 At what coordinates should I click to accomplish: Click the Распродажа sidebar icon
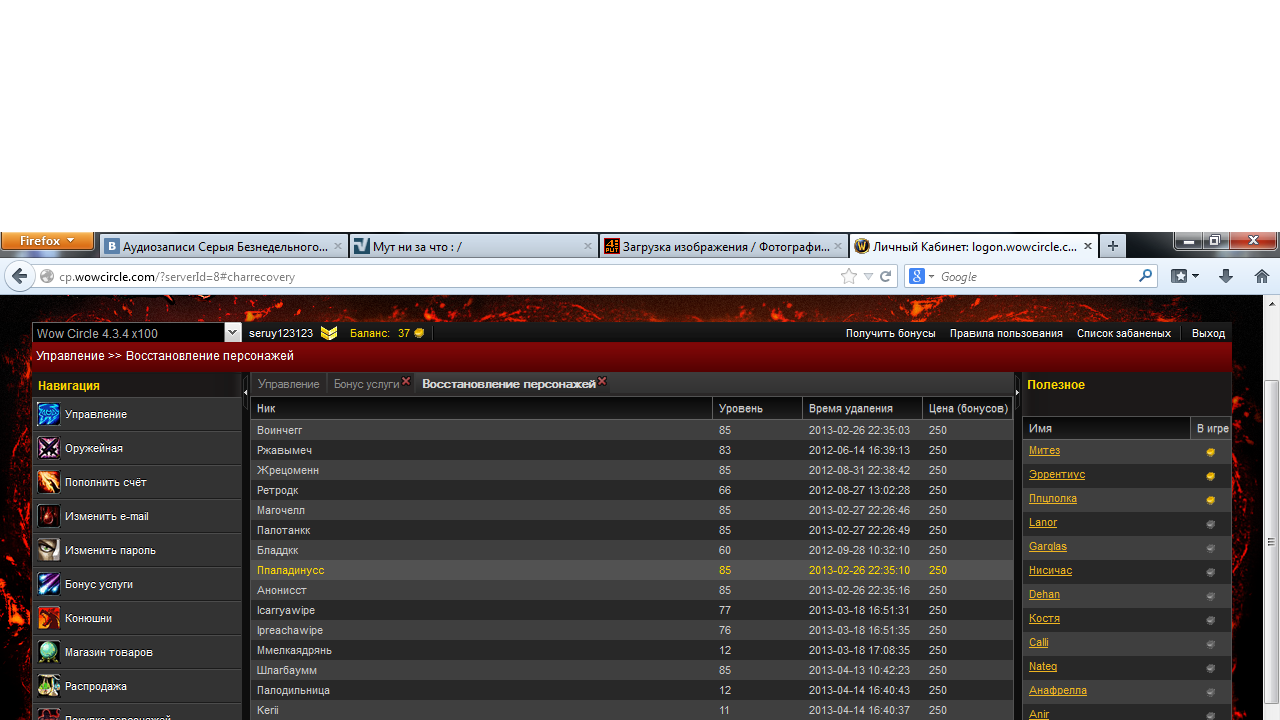(x=48, y=686)
